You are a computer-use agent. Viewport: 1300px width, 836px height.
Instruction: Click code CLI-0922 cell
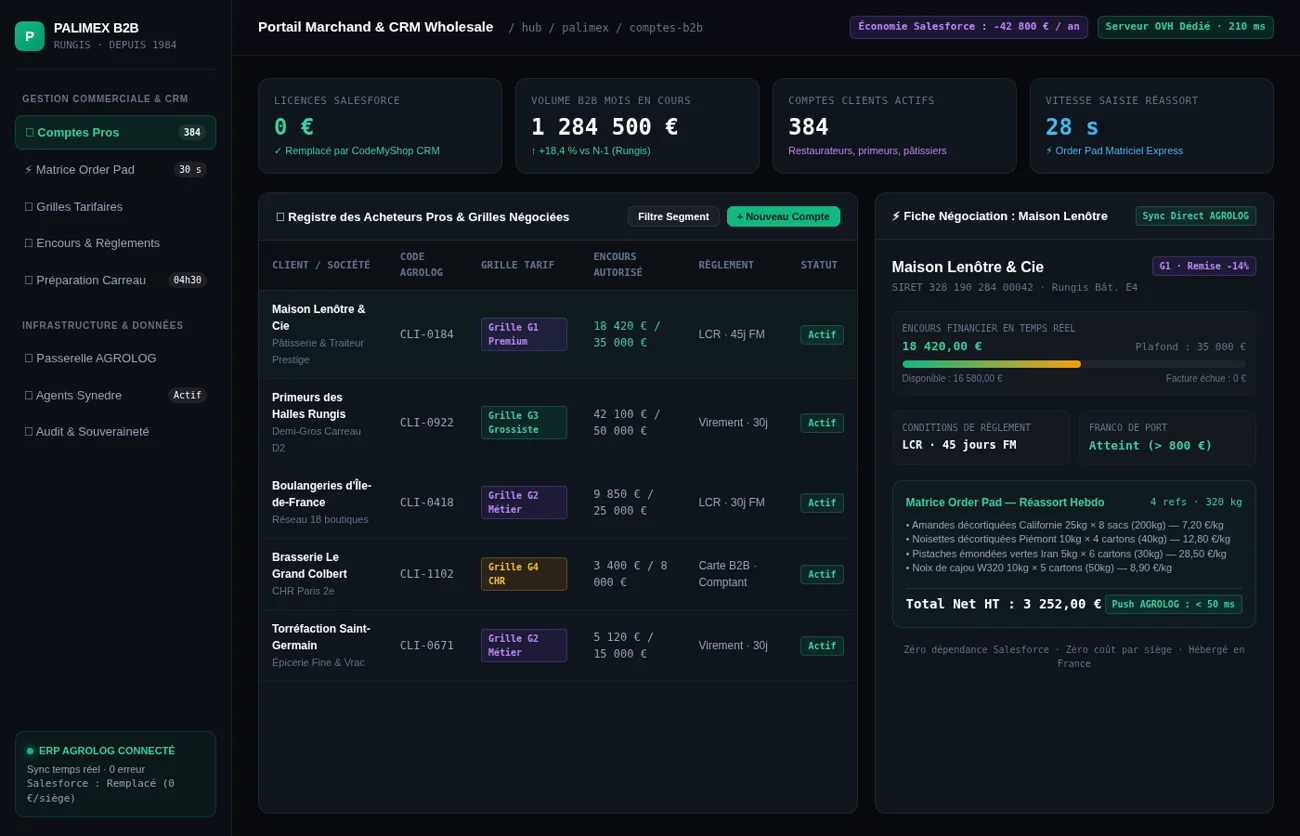[x=427, y=422]
